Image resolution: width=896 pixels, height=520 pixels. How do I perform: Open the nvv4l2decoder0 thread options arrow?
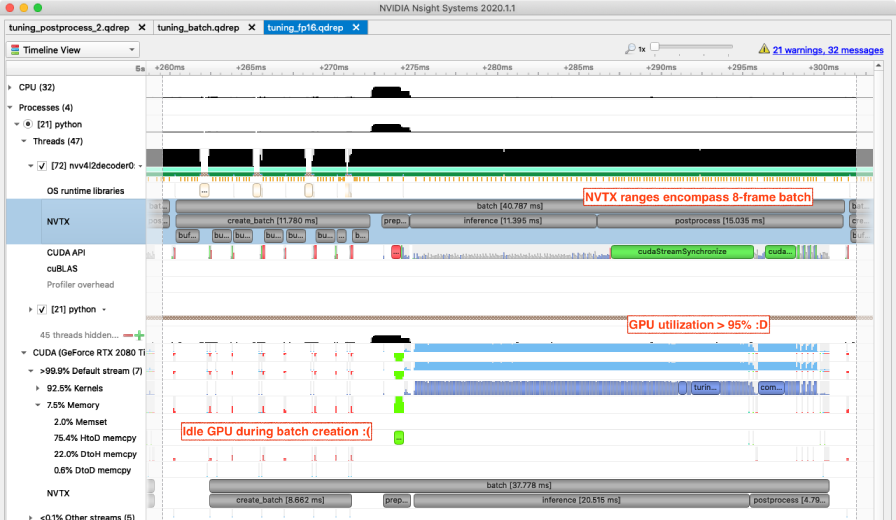[141, 166]
